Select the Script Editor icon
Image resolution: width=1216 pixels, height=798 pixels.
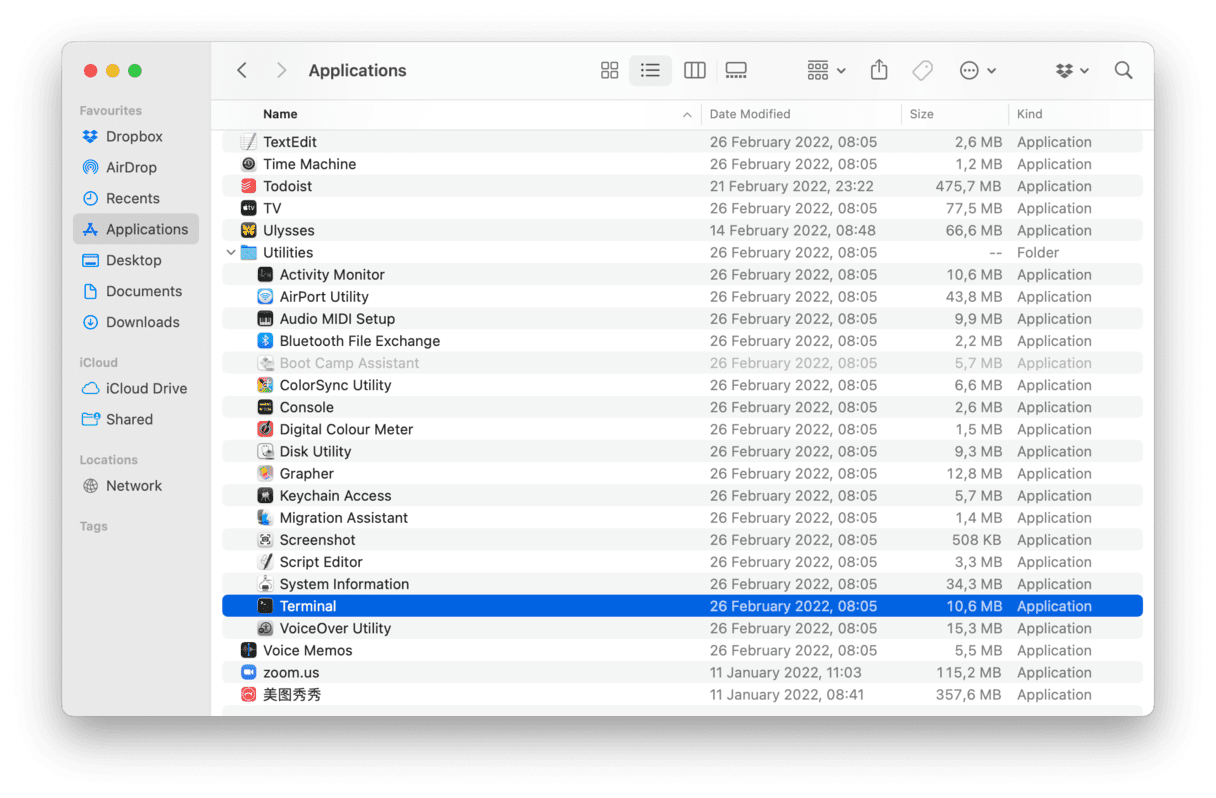[265, 562]
